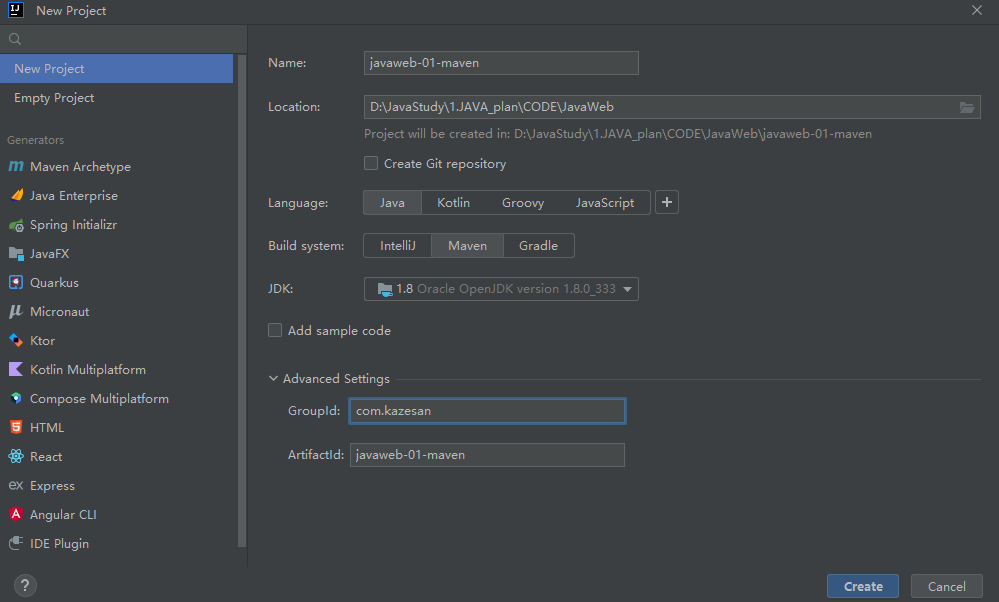The width and height of the screenshot is (999, 602).
Task: Open the help question mark button
Action: pos(26,586)
